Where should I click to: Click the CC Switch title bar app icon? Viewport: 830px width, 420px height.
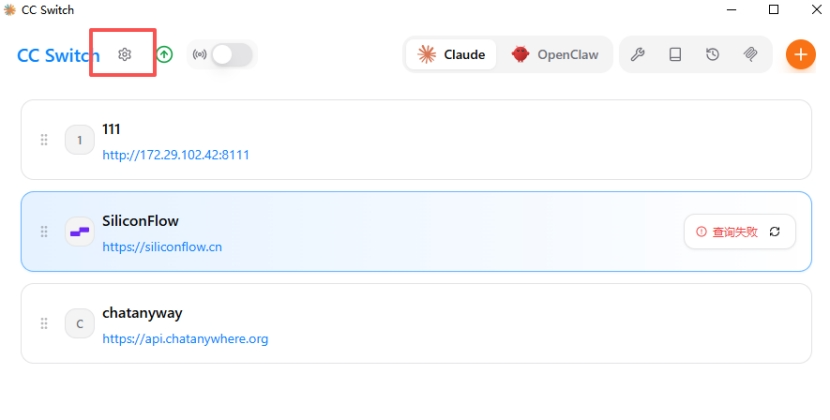pyautogui.click(x=10, y=10)
